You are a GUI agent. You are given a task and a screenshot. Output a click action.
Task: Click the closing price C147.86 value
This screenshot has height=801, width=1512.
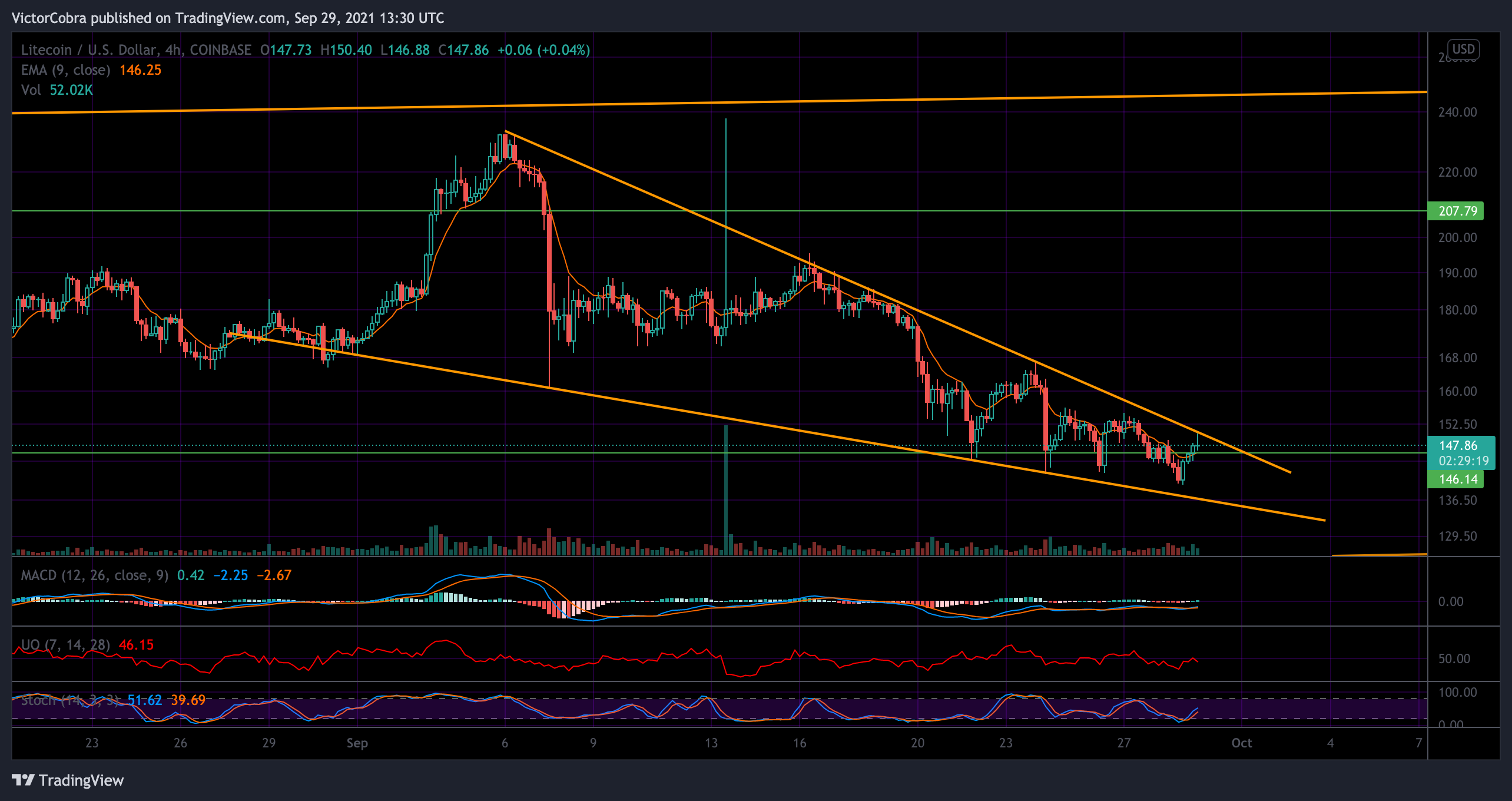coord(463,50)
